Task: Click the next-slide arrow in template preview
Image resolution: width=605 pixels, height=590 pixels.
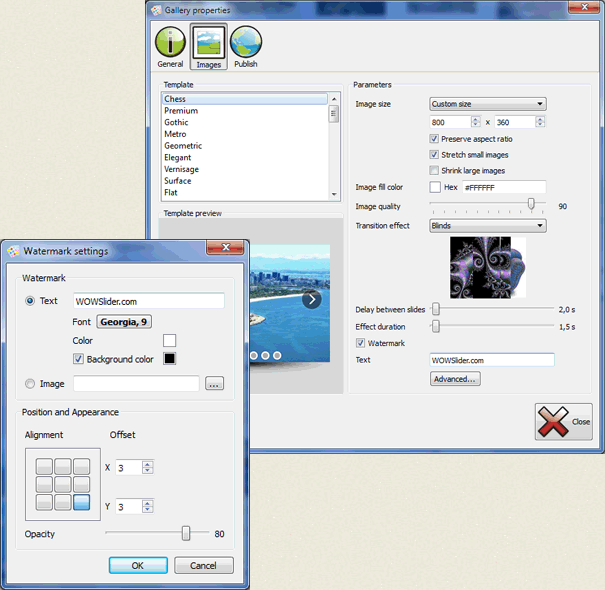Action: pyautogui.click(x=312, y=299)
